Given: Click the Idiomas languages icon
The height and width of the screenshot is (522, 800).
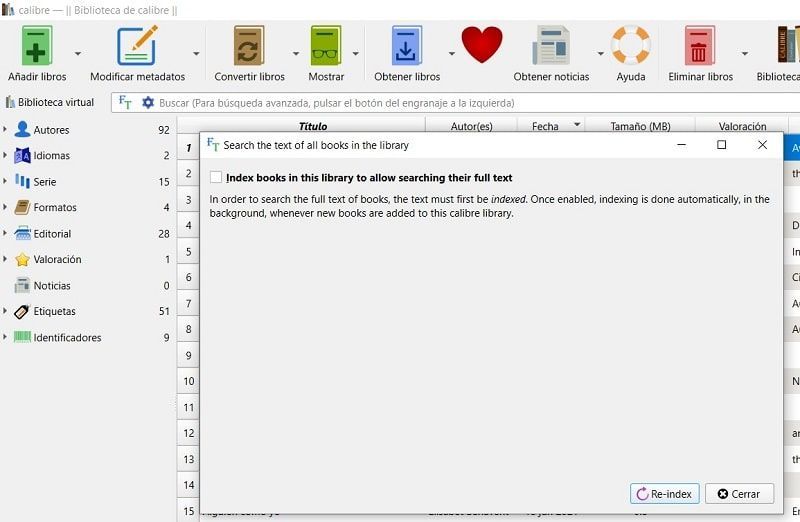Looking at the screenshot, I should point(22,156).
